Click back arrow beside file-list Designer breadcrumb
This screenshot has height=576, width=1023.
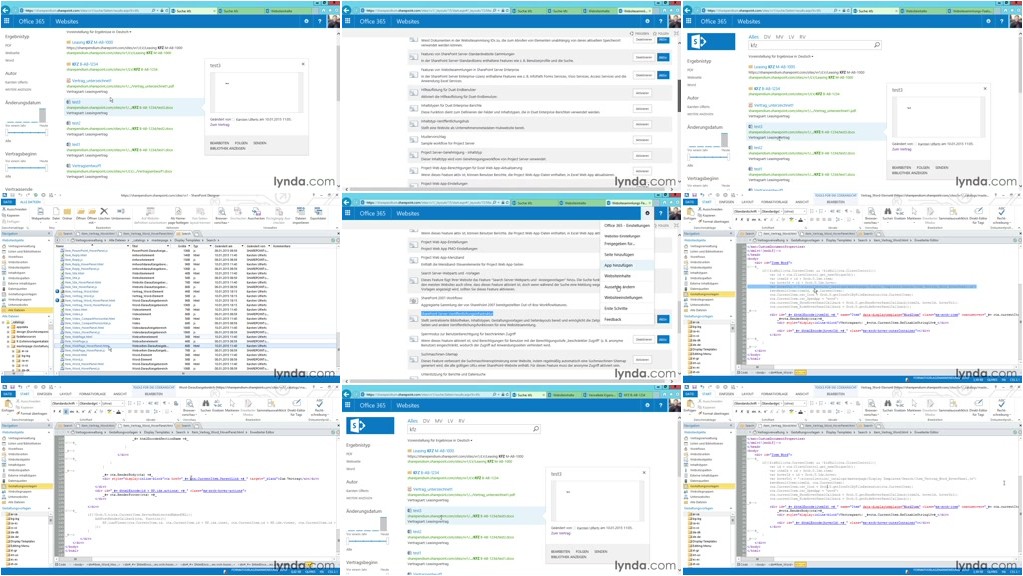click(x=57, y=240)
